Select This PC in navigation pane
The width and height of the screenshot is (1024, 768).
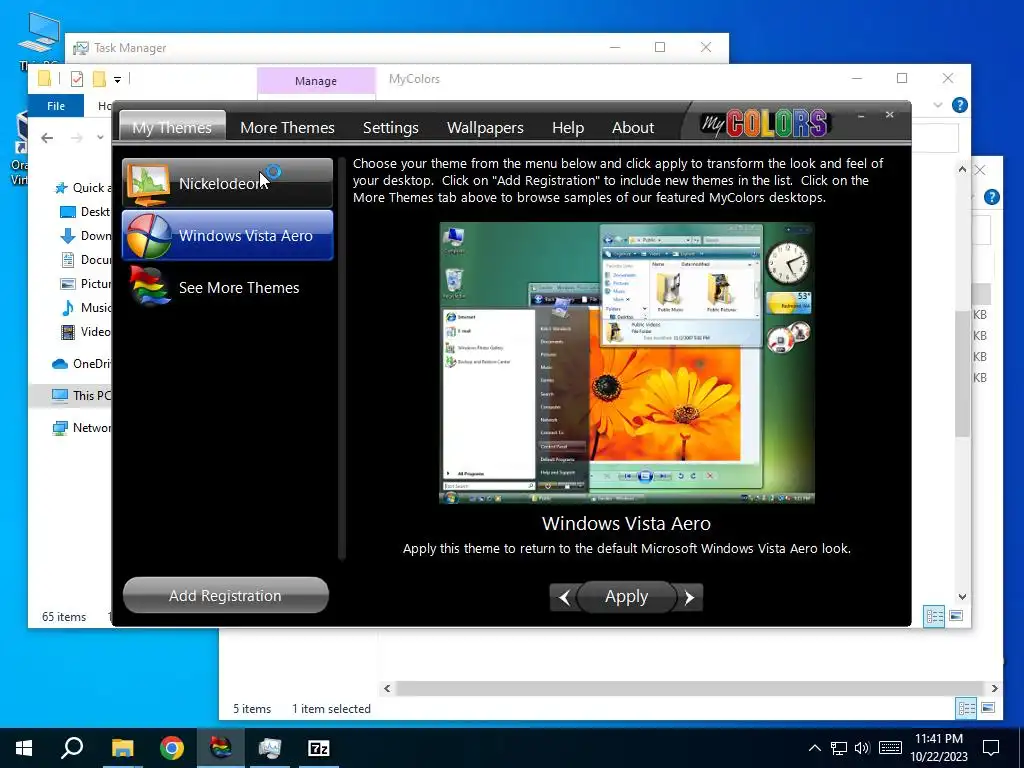point(71,395)
